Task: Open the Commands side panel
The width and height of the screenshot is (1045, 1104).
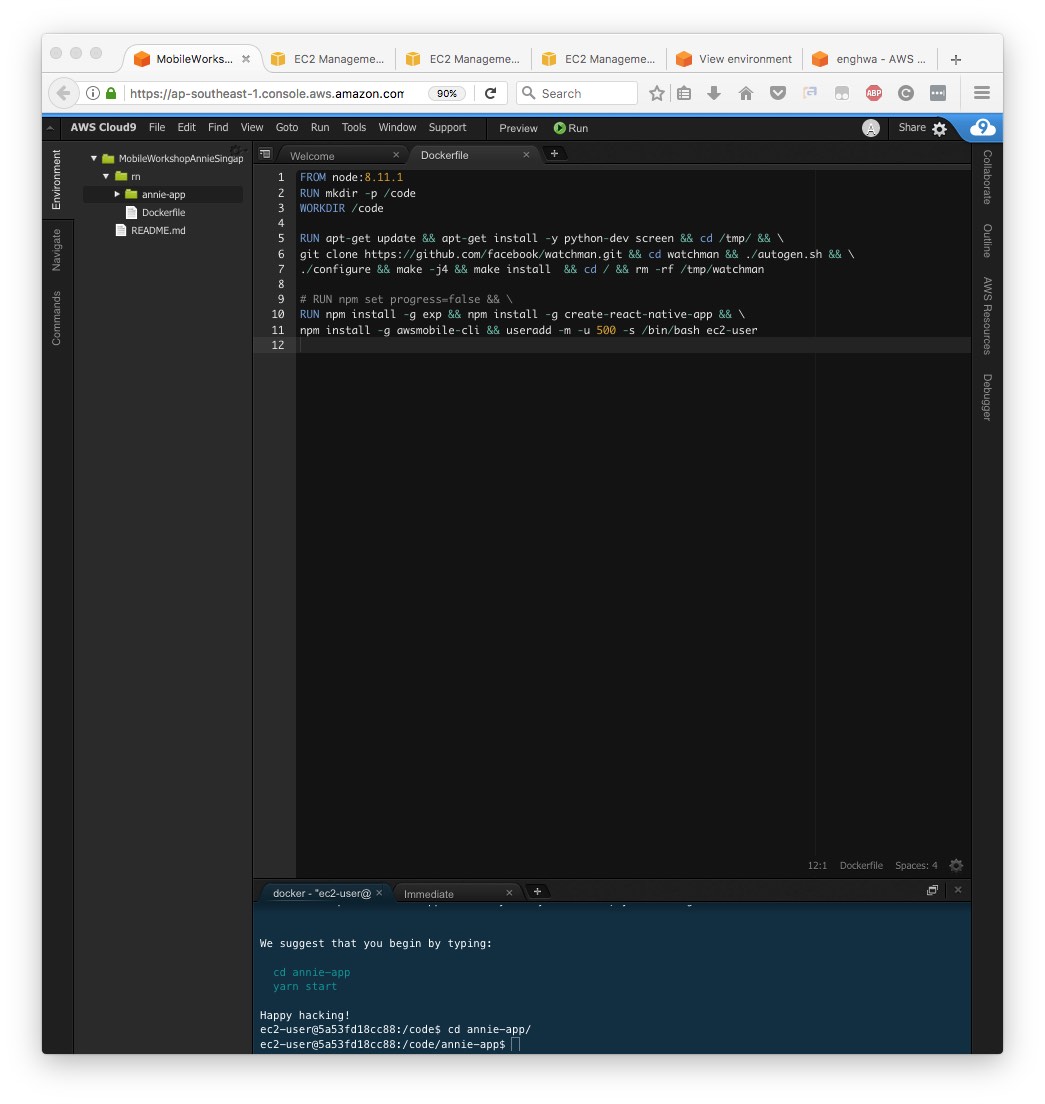Action: pyautogui.click(x=57, y=318)
